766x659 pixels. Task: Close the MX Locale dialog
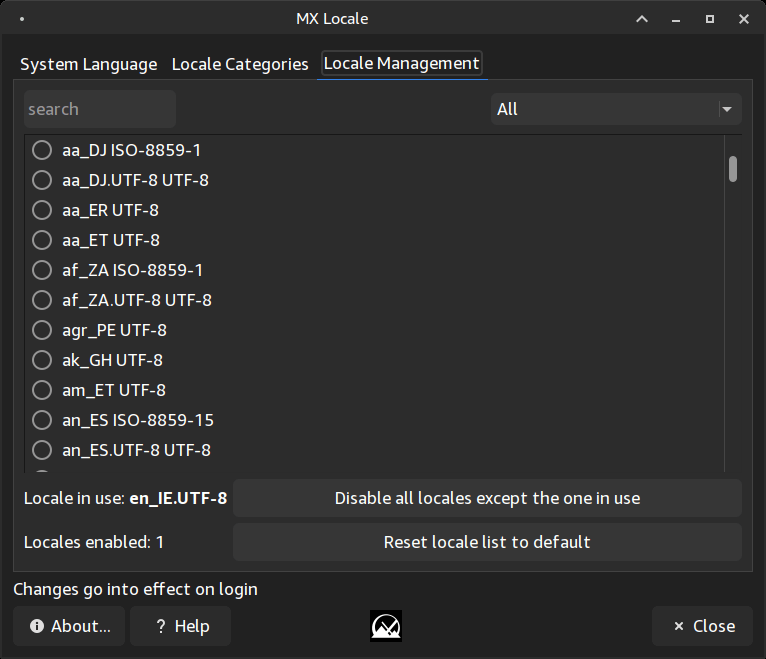(x=703, y=626)
